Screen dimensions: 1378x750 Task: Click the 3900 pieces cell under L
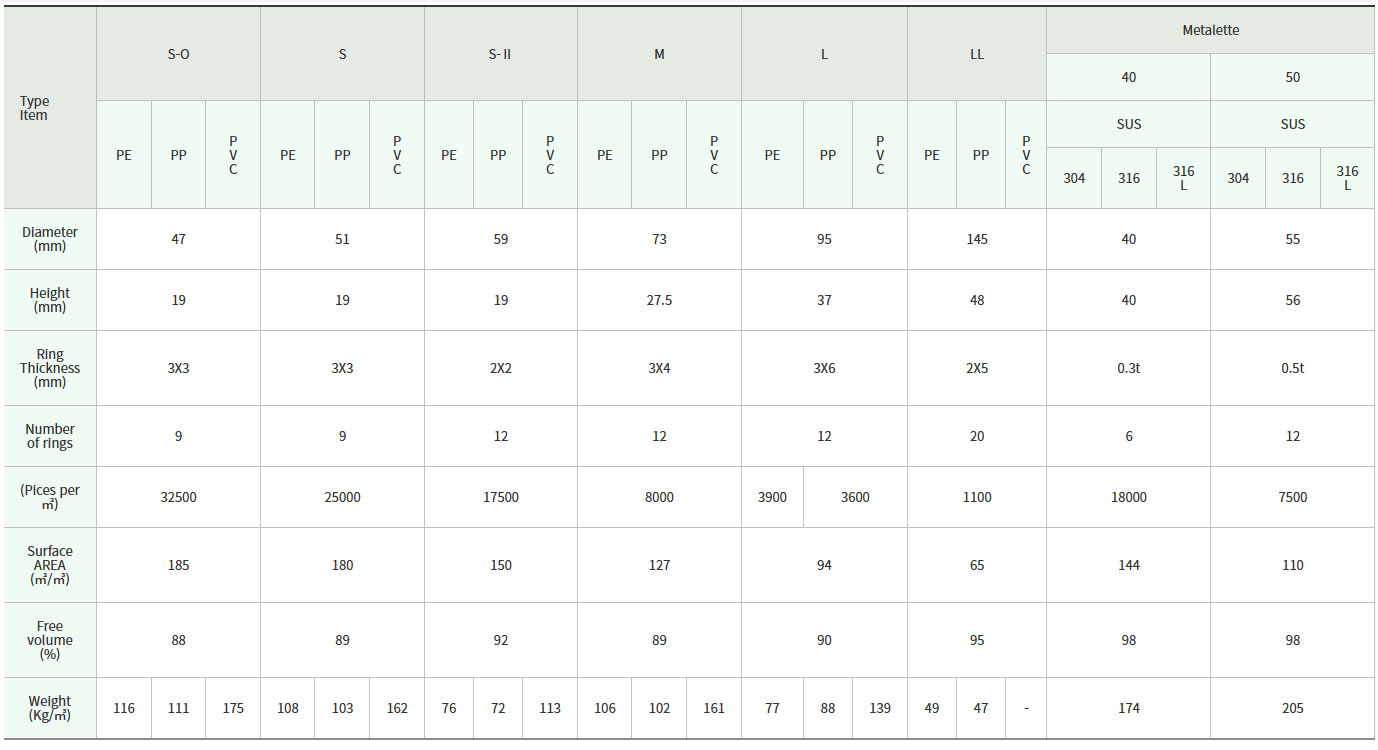pyautogui.click(x=772, y=497)
